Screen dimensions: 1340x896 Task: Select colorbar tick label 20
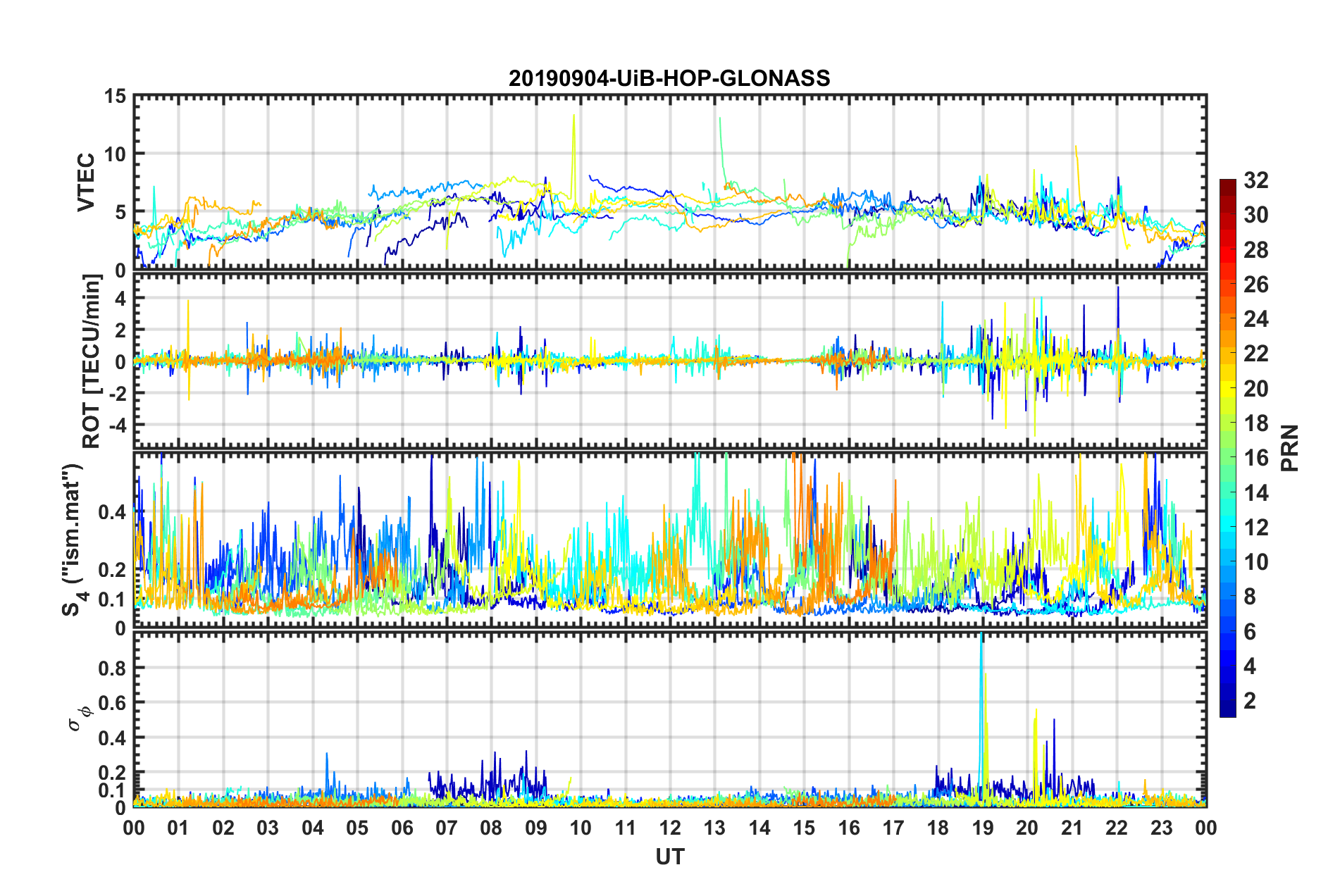pos(1256,389)
